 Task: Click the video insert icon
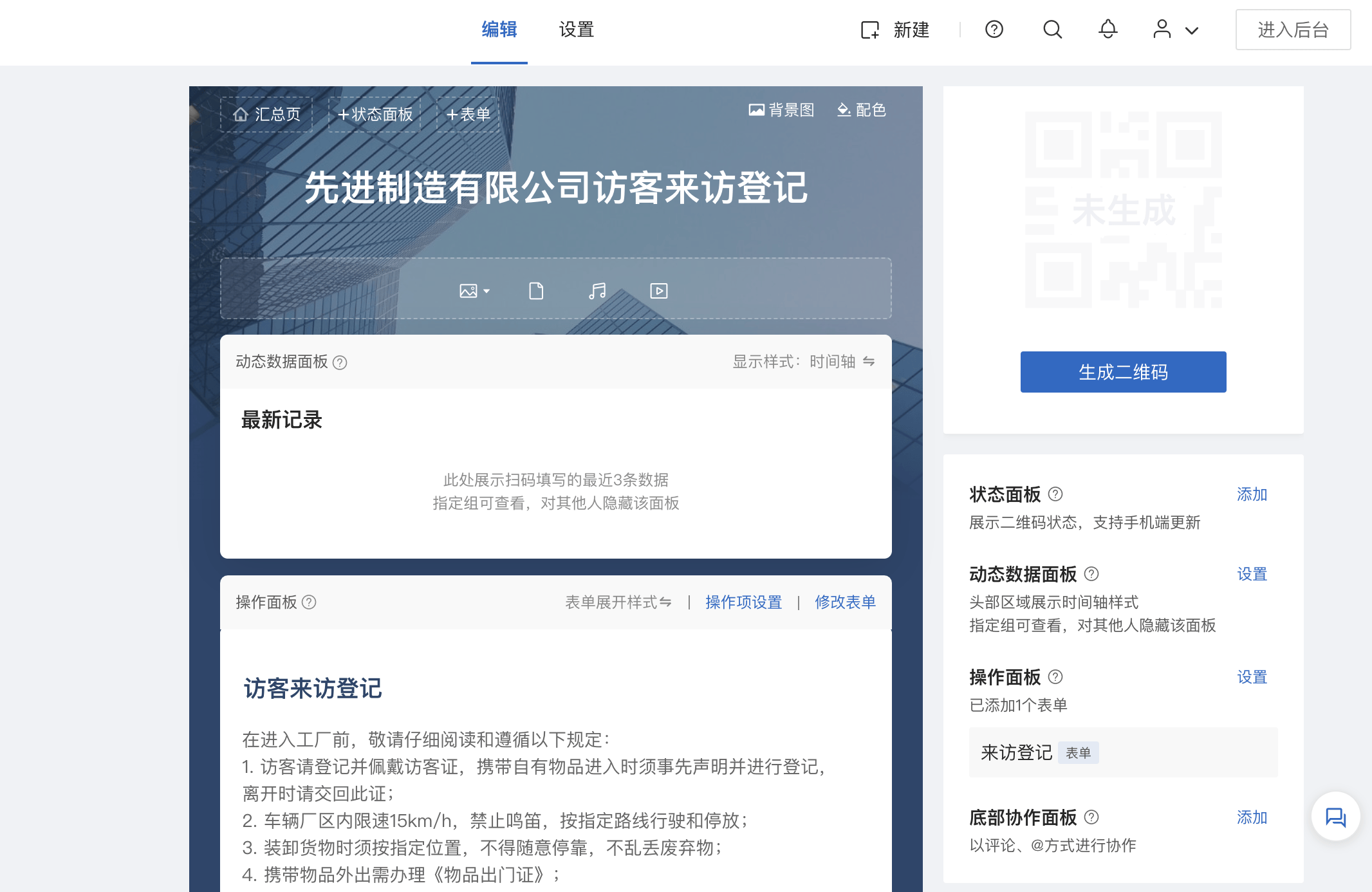(659, 291)
